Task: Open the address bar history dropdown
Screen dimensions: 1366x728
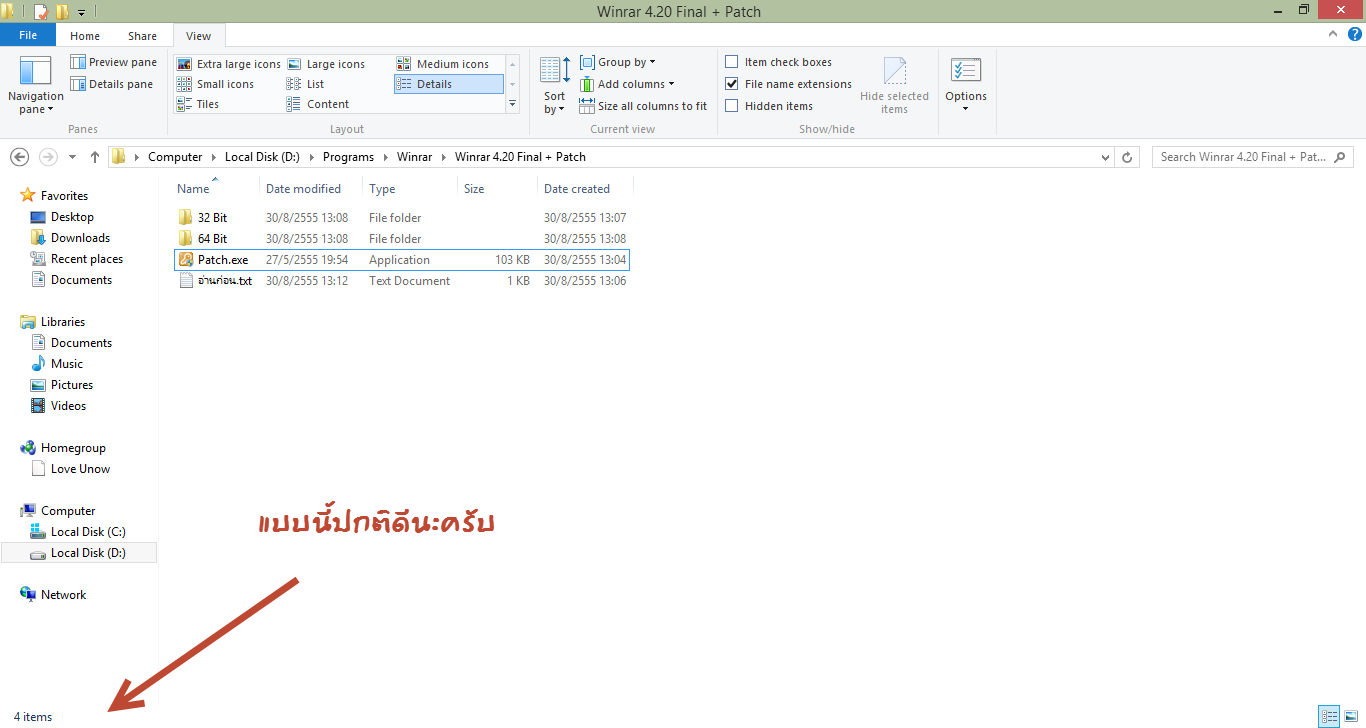Action: 1105,157
